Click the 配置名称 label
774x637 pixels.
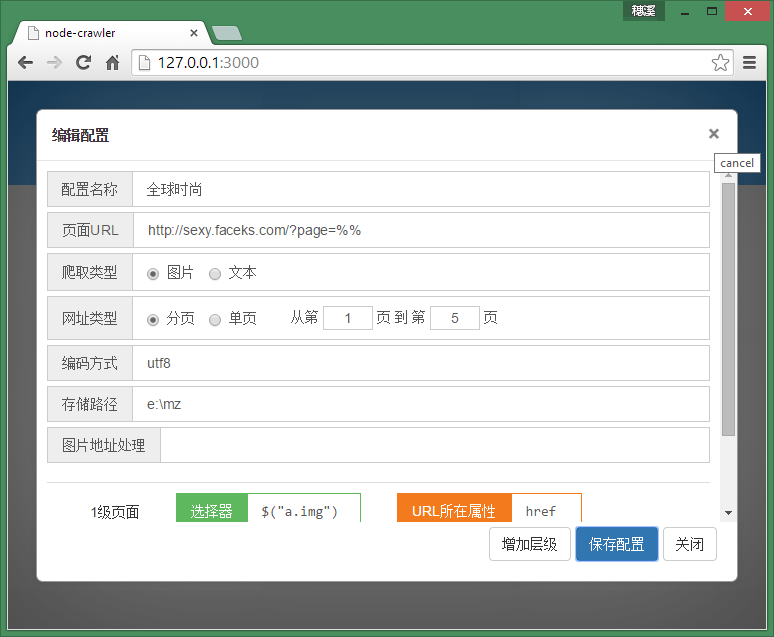pyautogui.click(x=89, y=189)
